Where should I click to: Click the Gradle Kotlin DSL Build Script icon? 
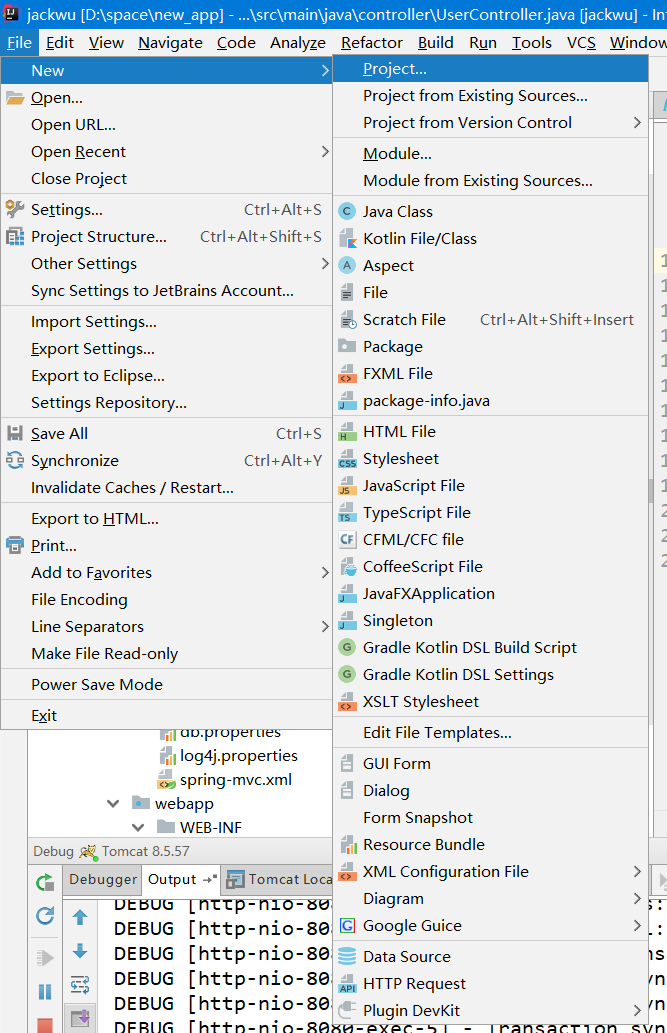(347, 648)
